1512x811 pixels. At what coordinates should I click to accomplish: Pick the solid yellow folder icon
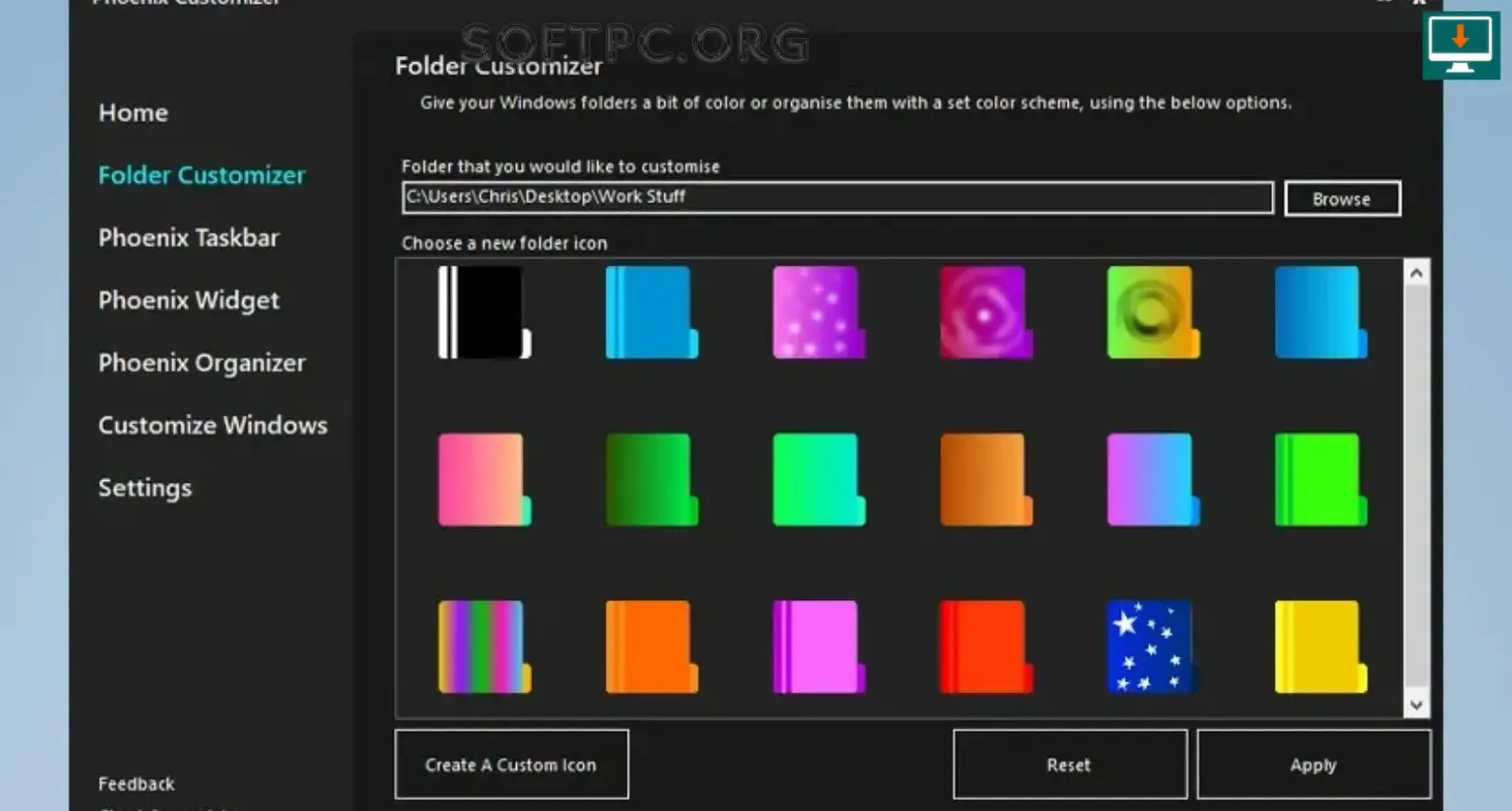pos(1320,647)
